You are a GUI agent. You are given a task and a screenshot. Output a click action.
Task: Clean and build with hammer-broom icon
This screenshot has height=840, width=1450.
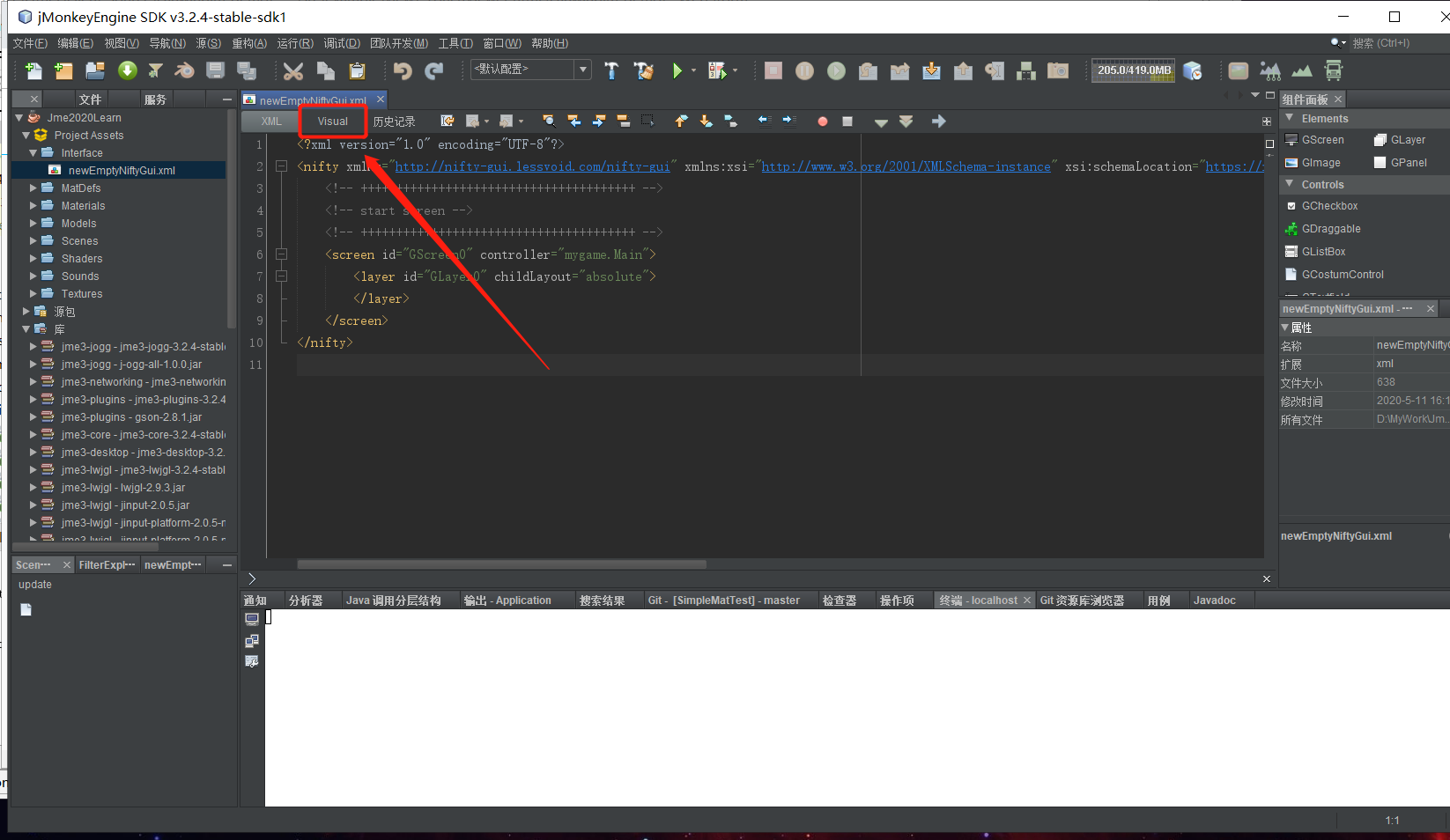pos(644,70)
